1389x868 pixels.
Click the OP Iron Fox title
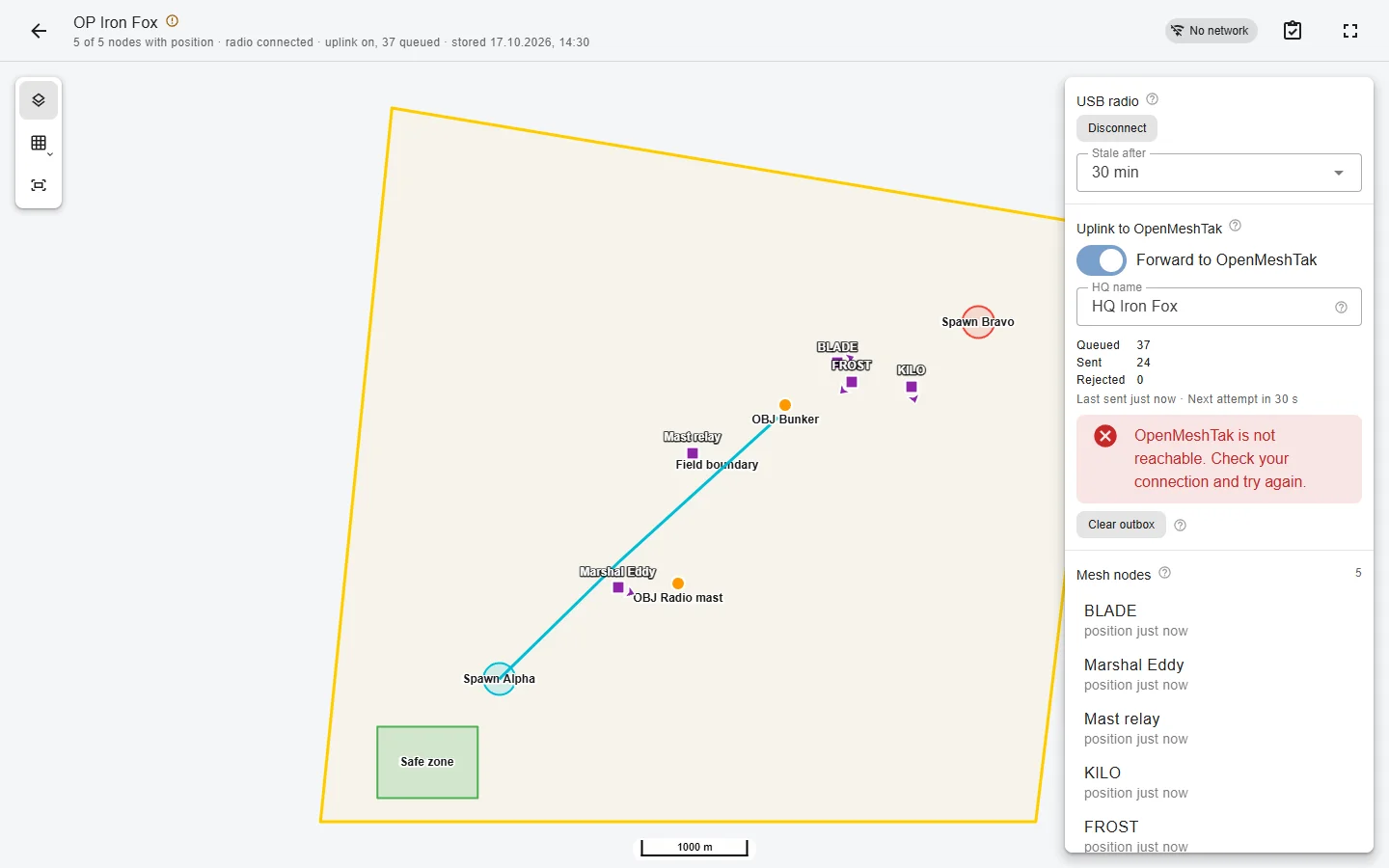[x=116, y=22]
